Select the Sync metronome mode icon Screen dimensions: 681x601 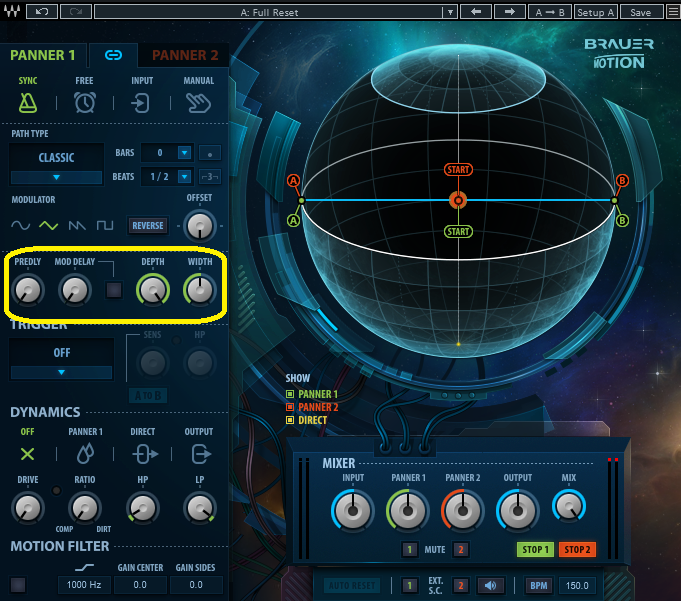point(28,102)
